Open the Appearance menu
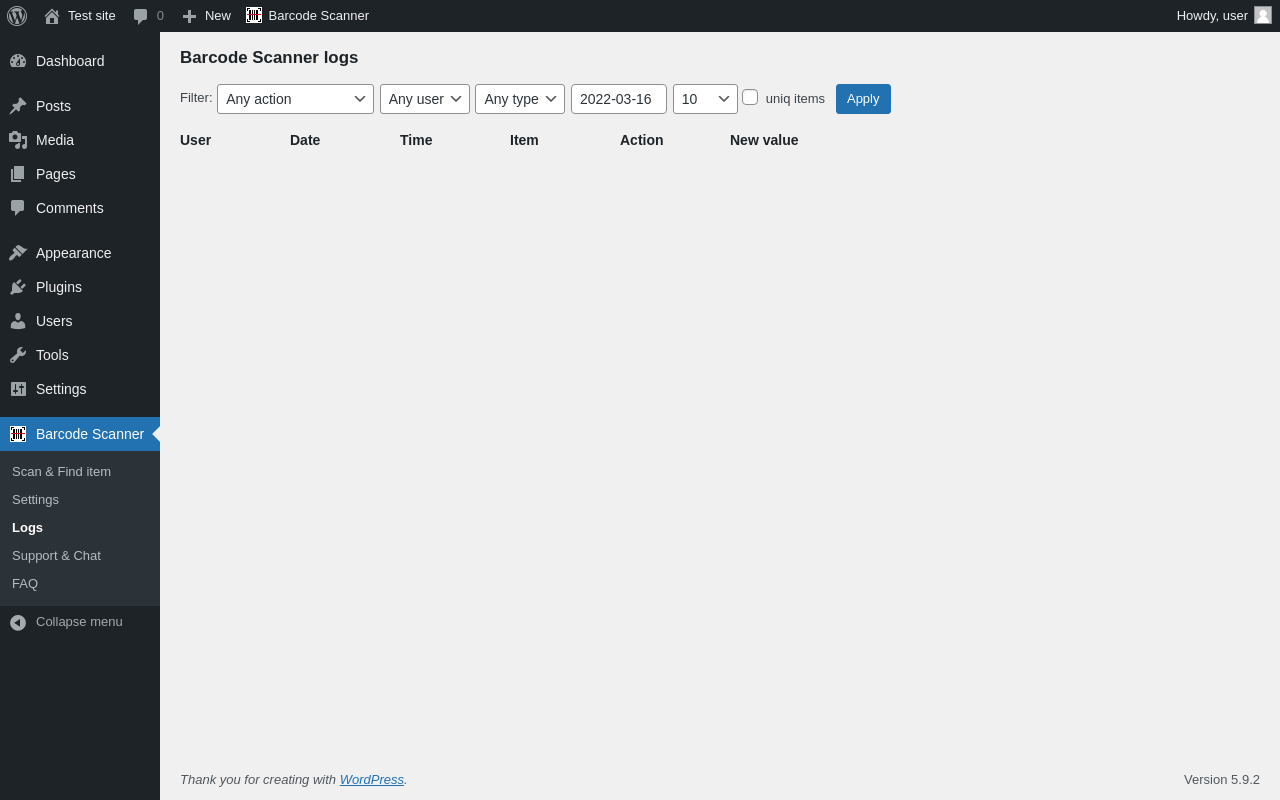 tap(80, 253)
